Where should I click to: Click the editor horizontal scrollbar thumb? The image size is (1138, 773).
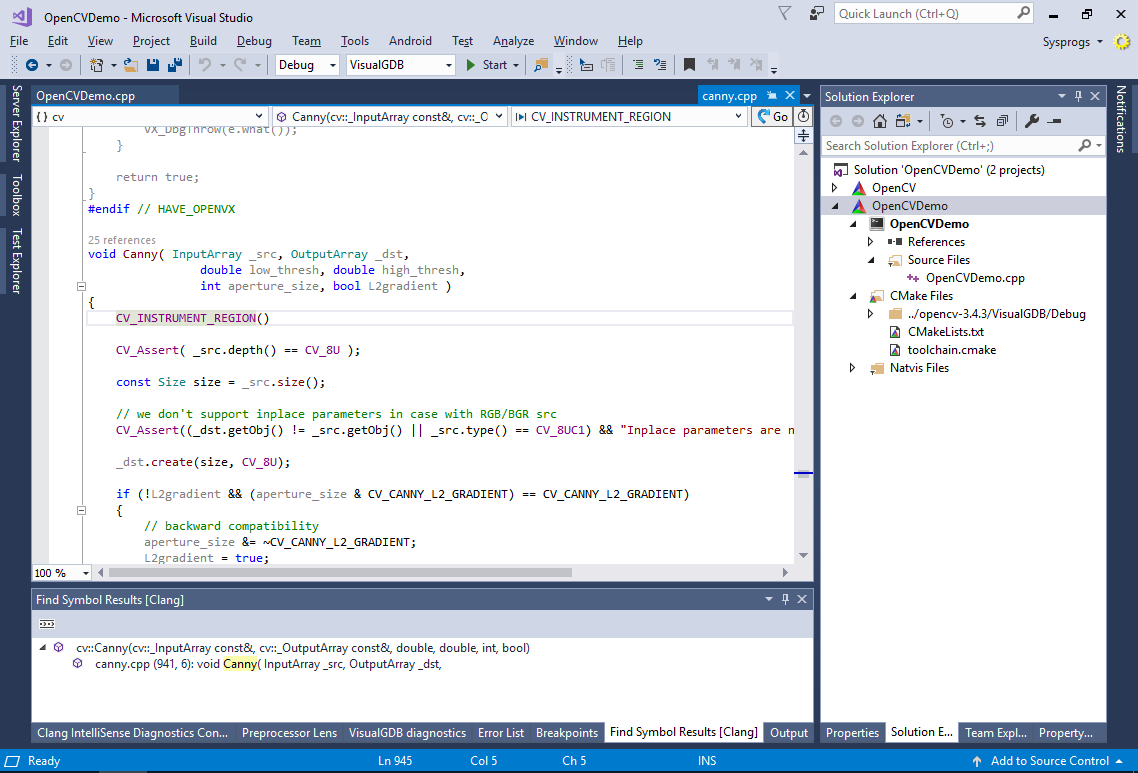tap(340, 572)
